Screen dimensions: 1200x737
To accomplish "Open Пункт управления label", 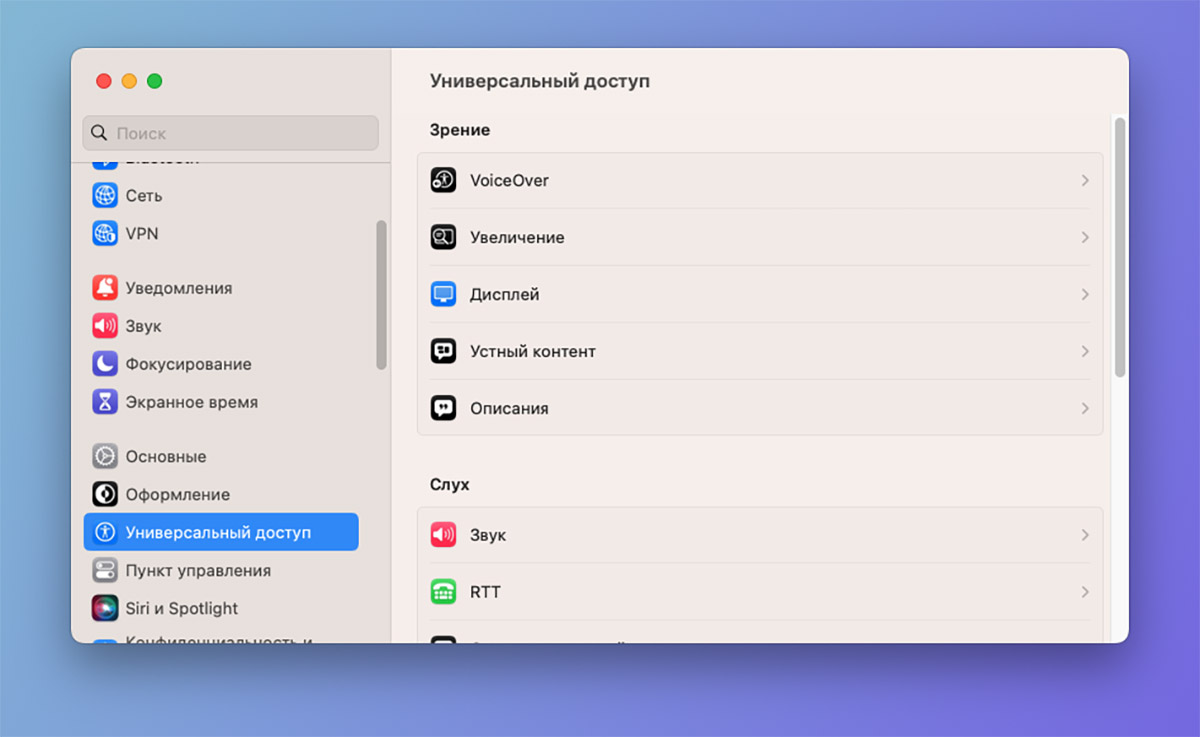I will 198,570.
